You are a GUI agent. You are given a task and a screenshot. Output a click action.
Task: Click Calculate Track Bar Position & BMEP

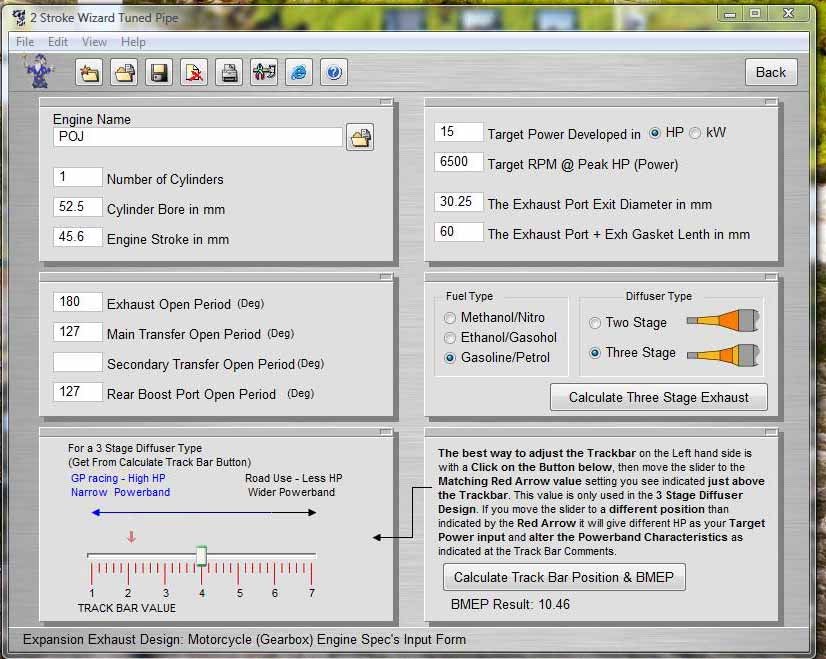[563, 577]
